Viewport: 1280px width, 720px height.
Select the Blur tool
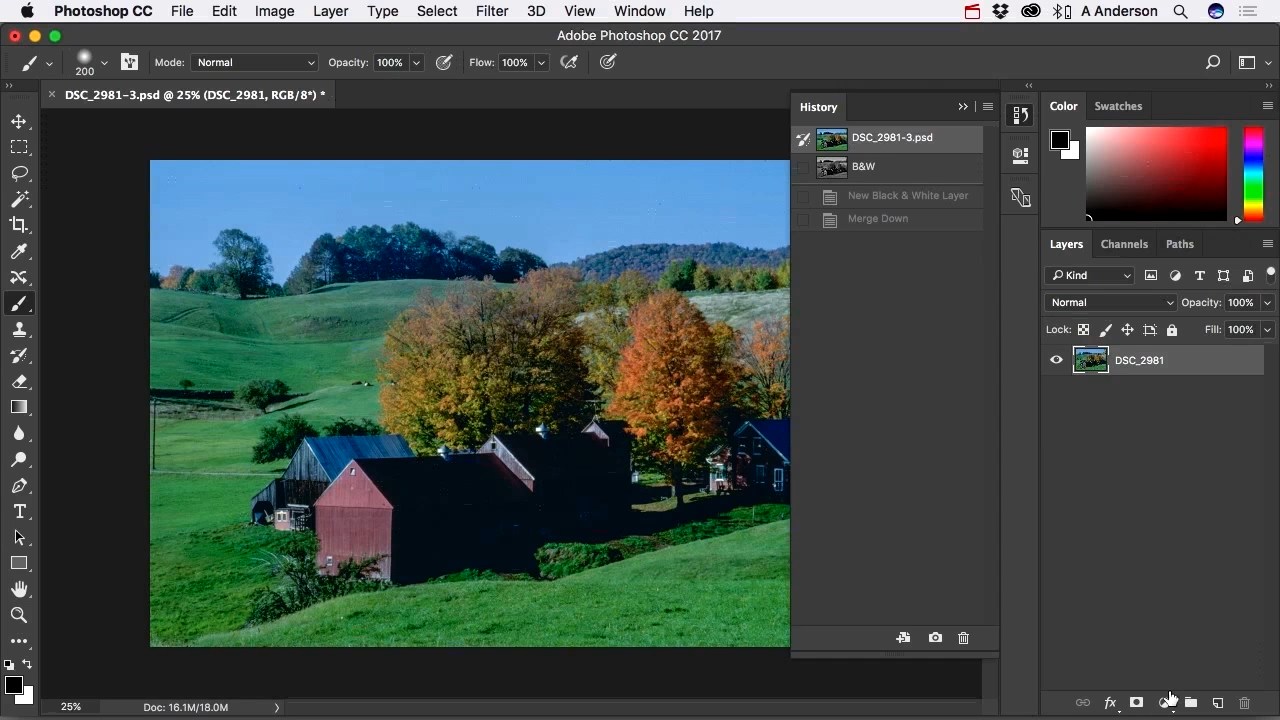tap(19, 433)
